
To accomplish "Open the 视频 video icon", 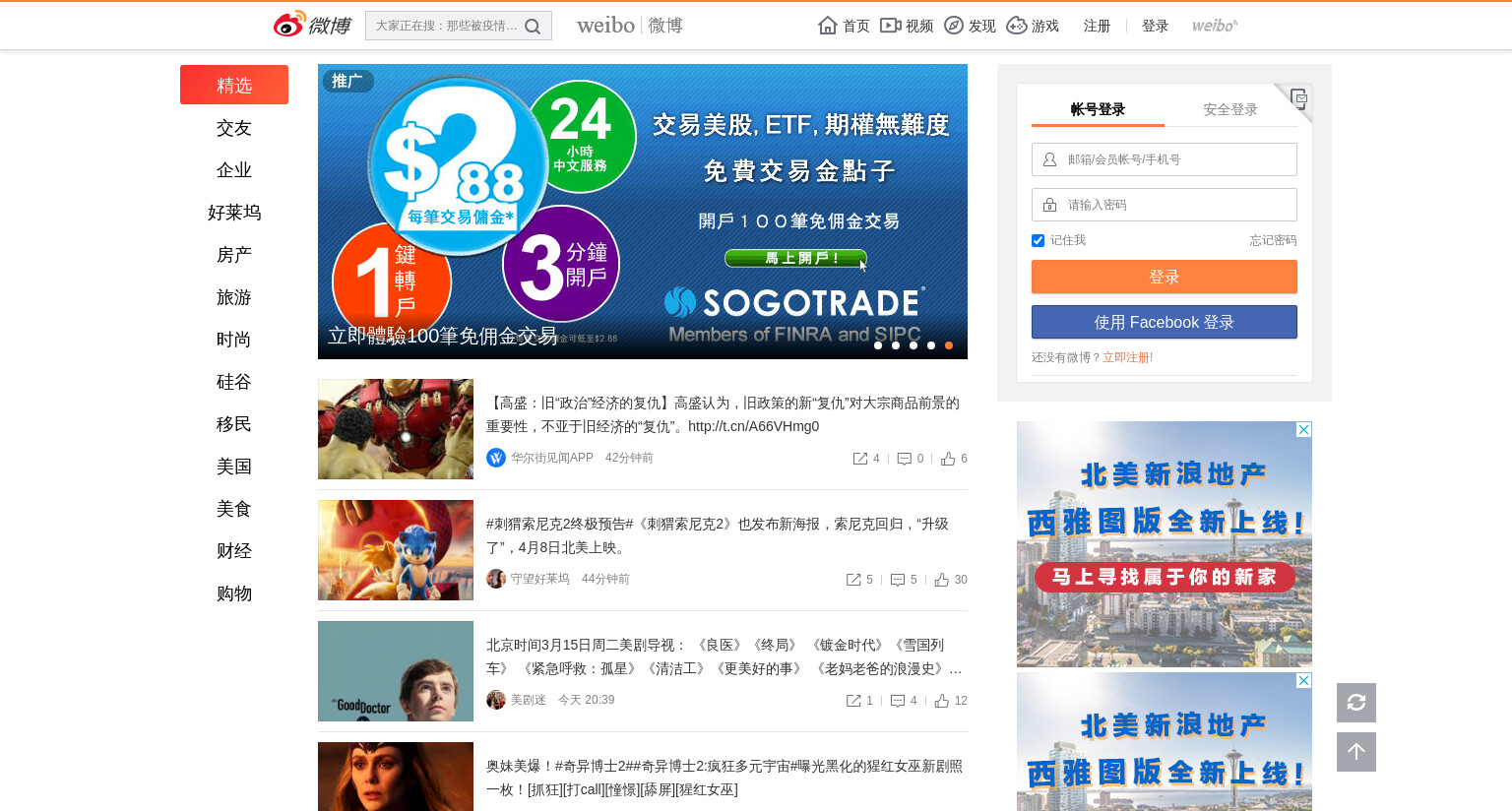I will coord(891,26).
